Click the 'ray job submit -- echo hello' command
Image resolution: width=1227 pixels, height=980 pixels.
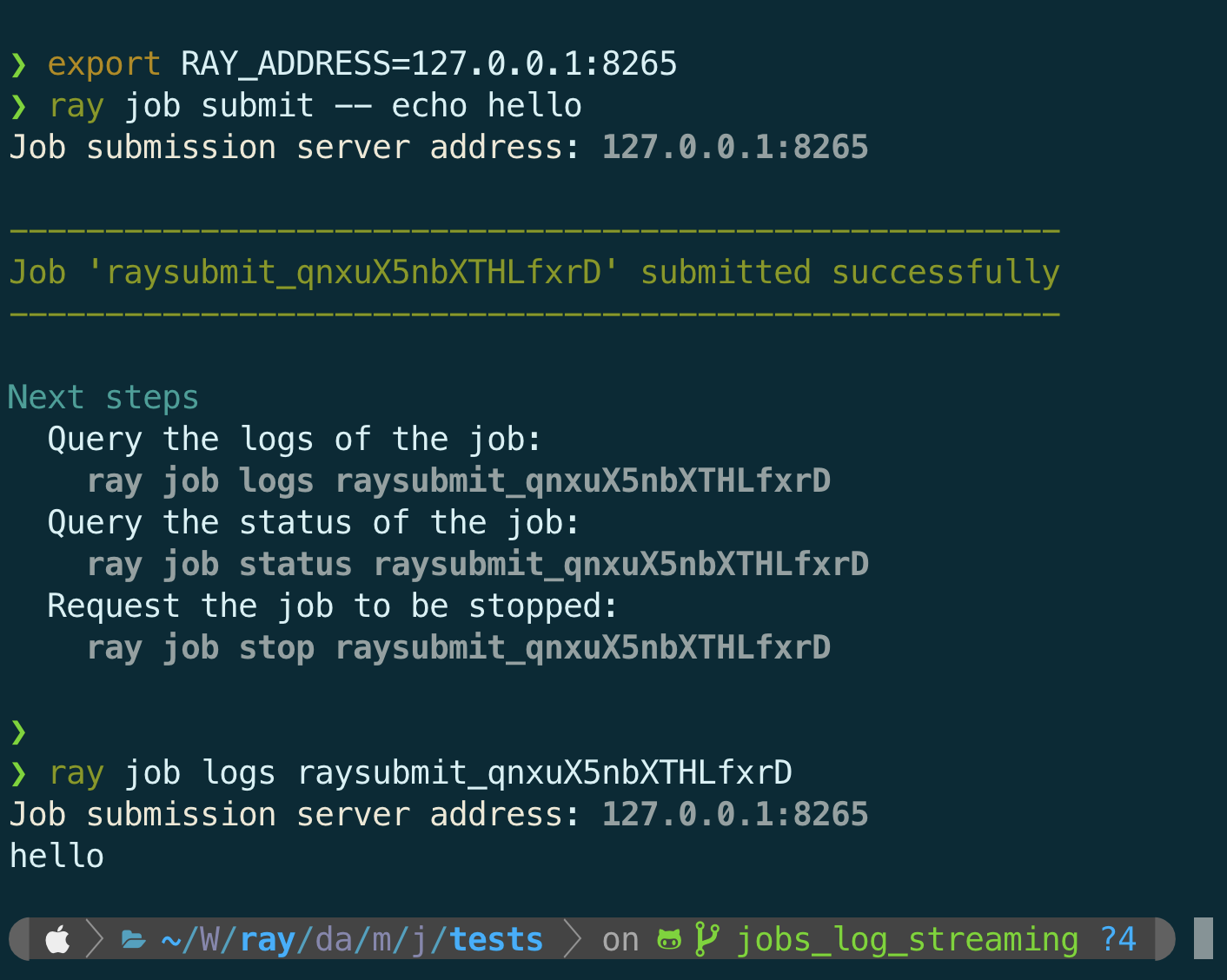pos(315,105)
